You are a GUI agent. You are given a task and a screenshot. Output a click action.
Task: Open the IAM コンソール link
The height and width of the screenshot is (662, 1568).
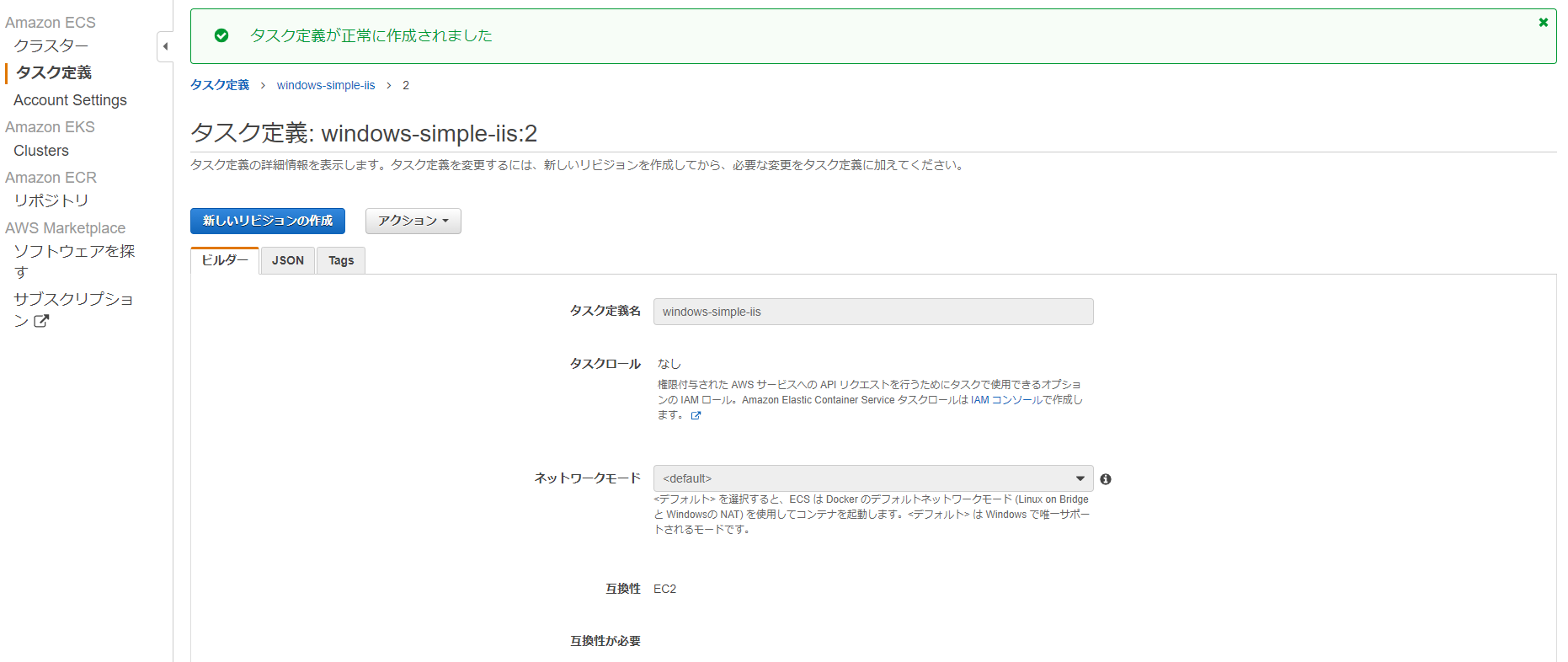tap(1007, 400)
